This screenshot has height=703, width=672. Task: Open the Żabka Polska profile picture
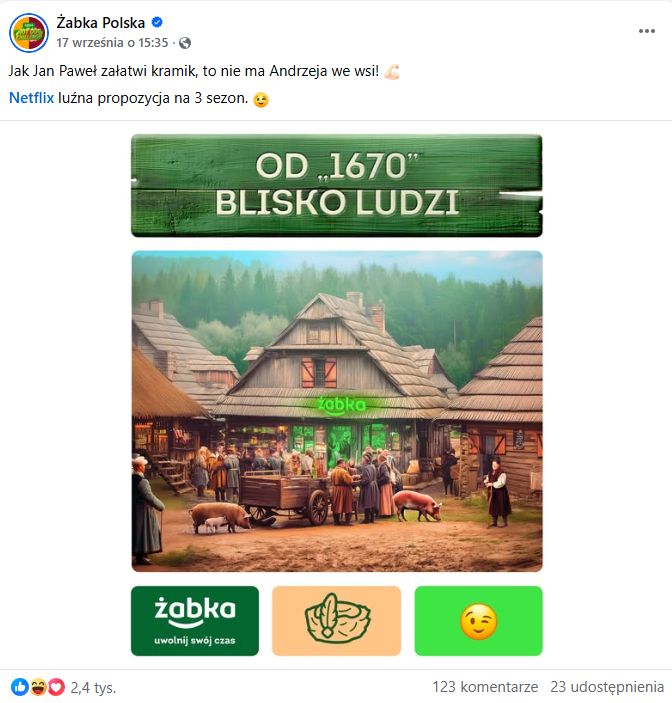29,33
